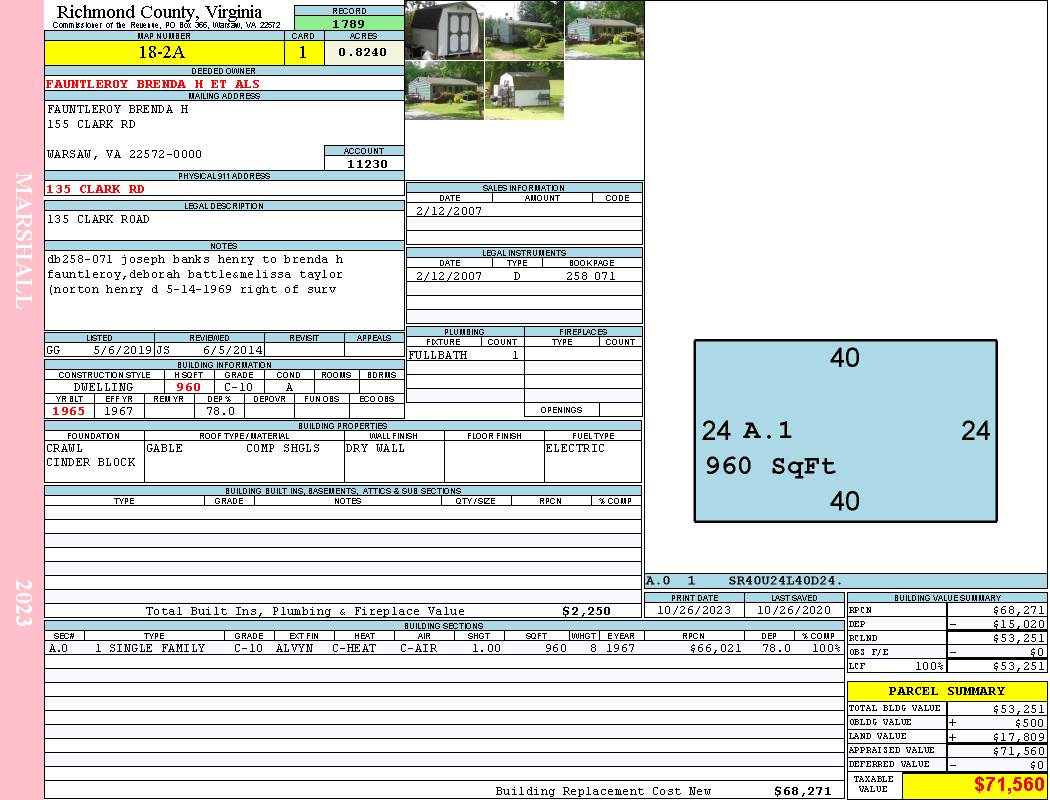Open the large shed photo thumbnail

pyautogui.click(x=444, y=30)
